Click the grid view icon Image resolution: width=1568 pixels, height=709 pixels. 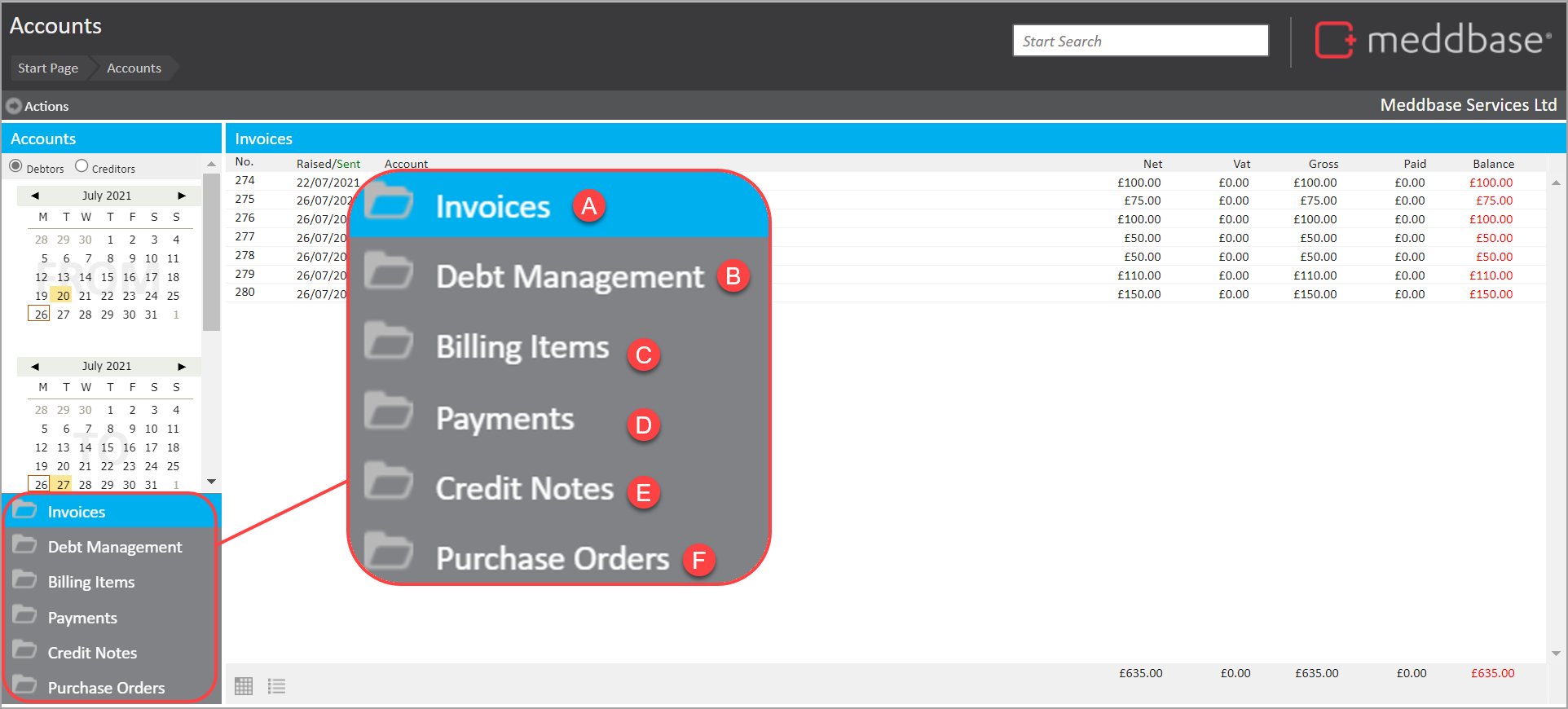tap(244, 686)
